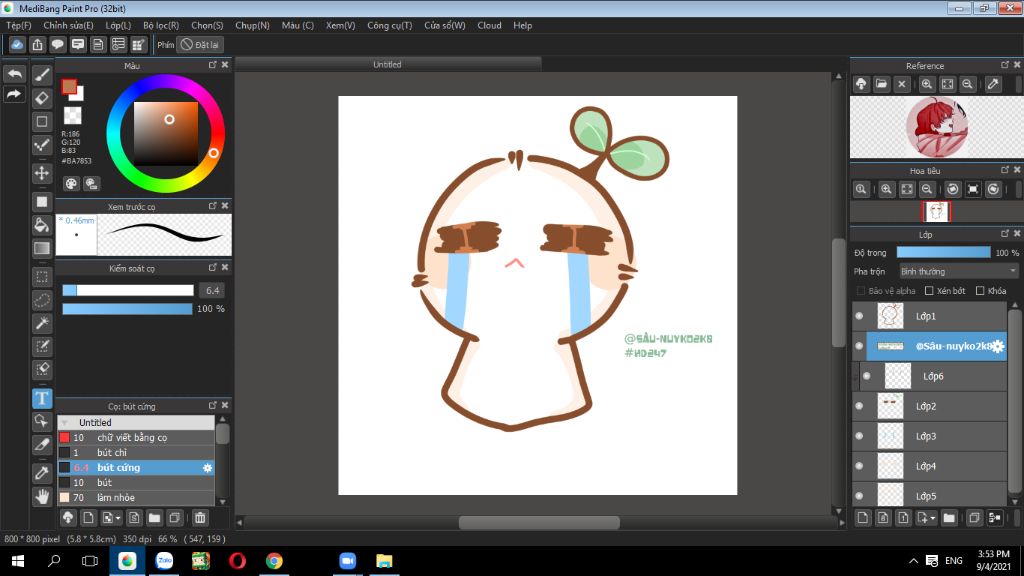The width and height of the screenshot is (1024, 576).
Task: Expand the add brush dropdown arrow
Action: click(118, 519)
